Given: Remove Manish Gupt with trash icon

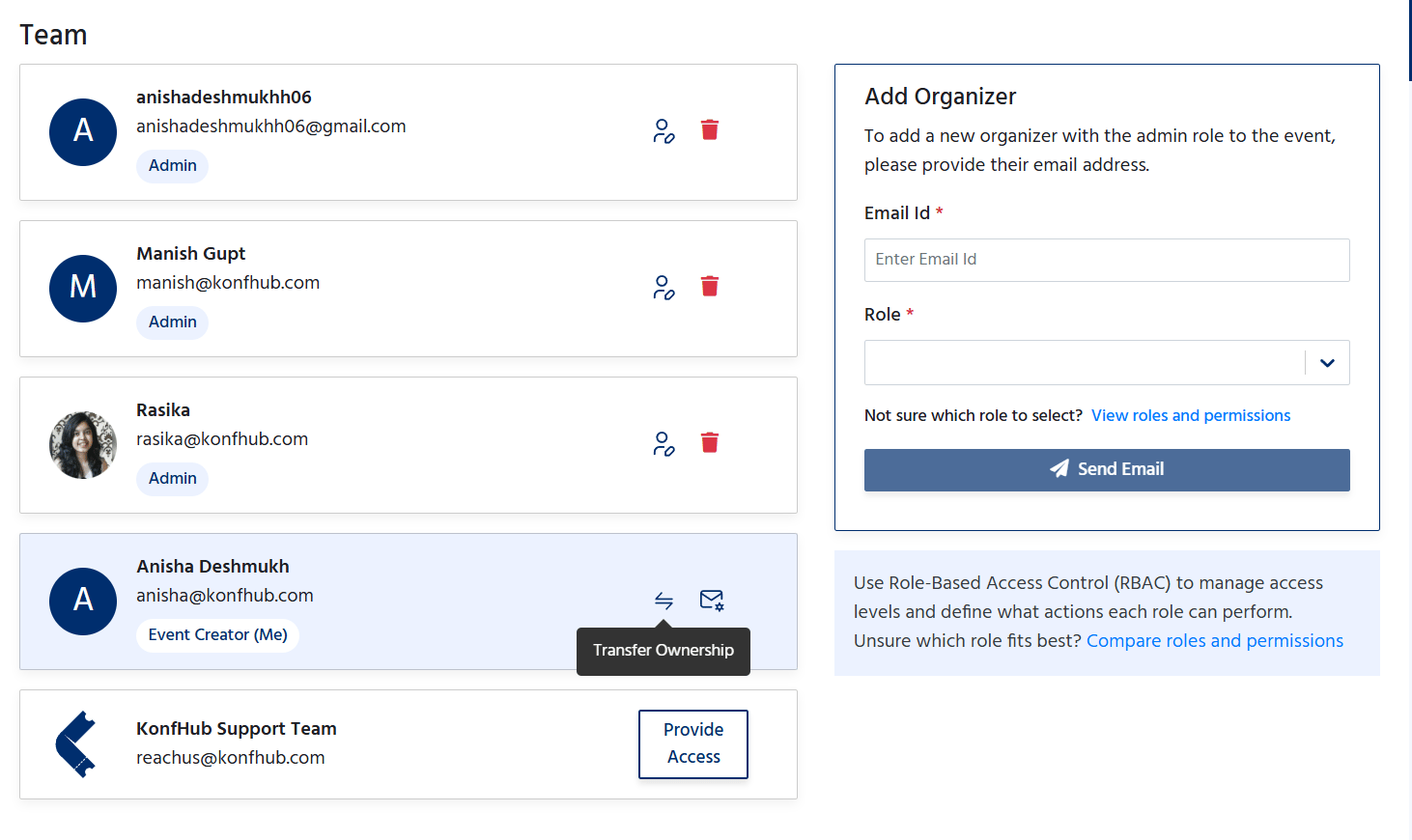Looking at the screenshot, I should pos(710,286).
